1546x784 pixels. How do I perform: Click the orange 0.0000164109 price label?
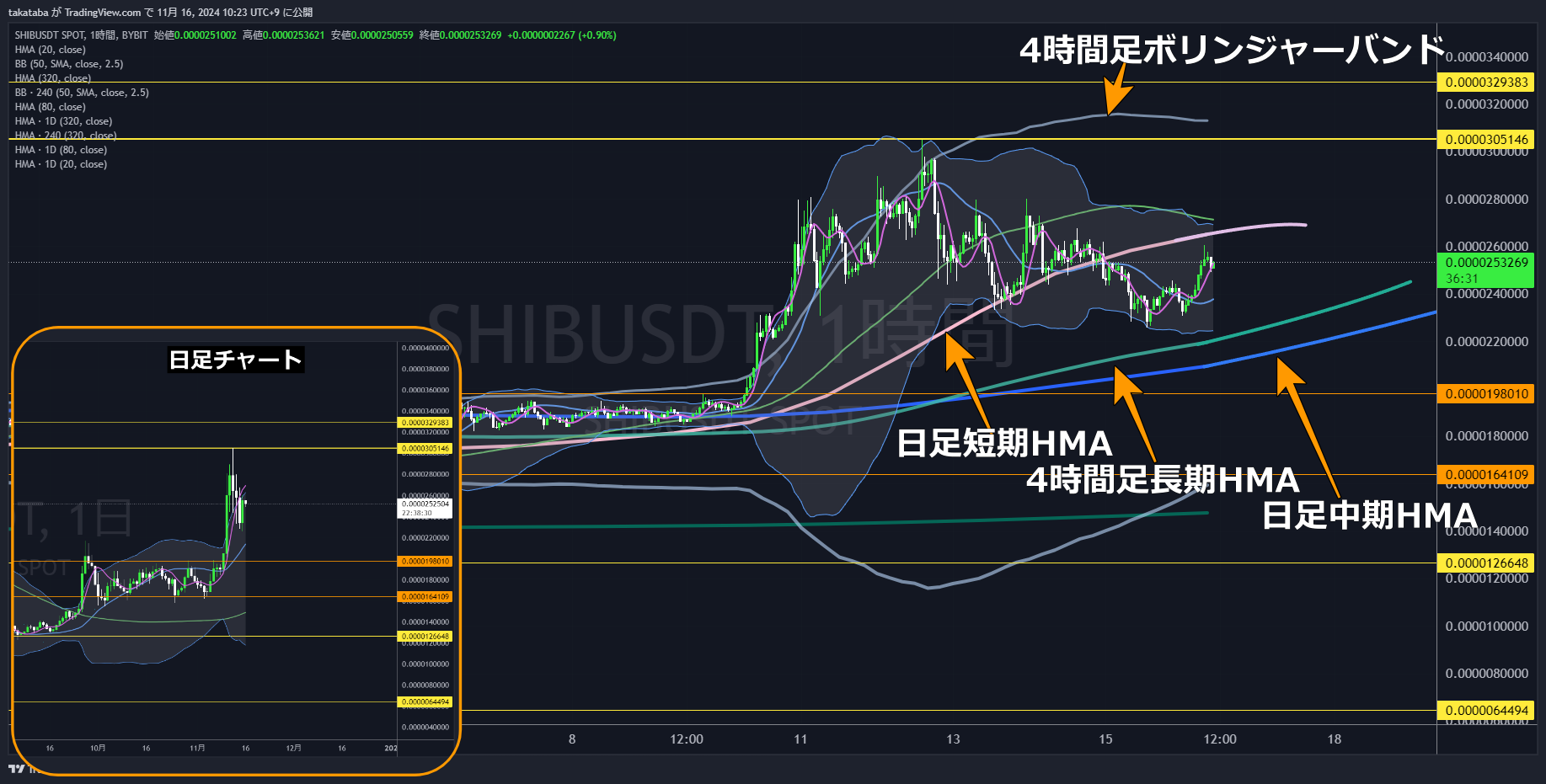click(x=1486, y=475)
